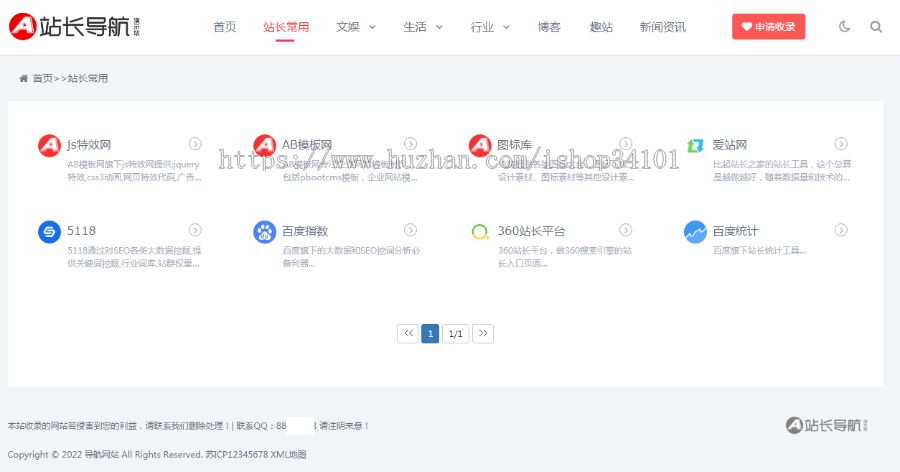Toggle dark mode moon icon
The image size is (900, 472).
[x=844, y=26]
